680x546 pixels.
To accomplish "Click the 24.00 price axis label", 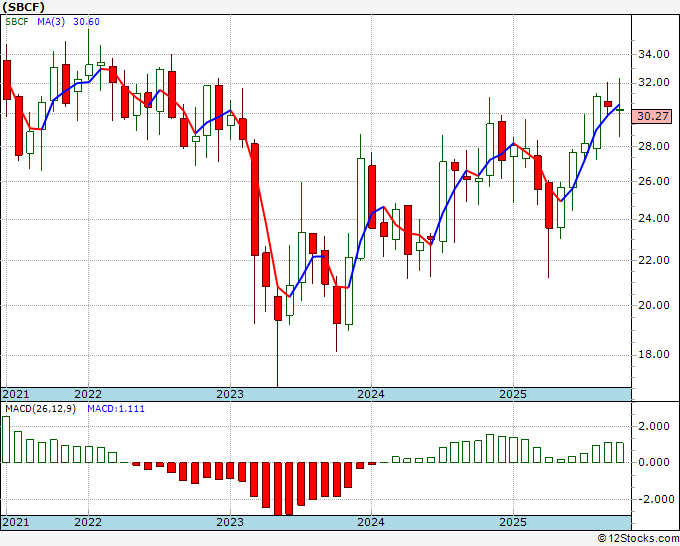I will pos(654,219).
